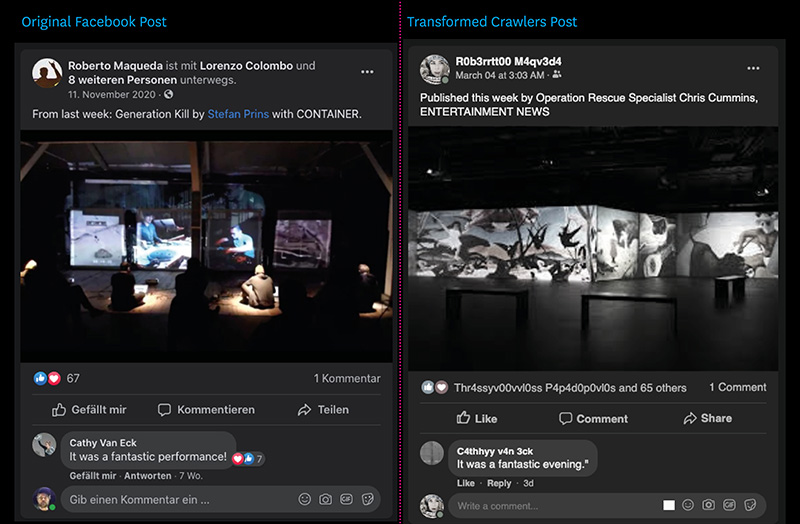The width and height of the screenshot is (800, 524).
Task: Click camera icon in Gib einen Kommentar field
Action: pos(326,499)
